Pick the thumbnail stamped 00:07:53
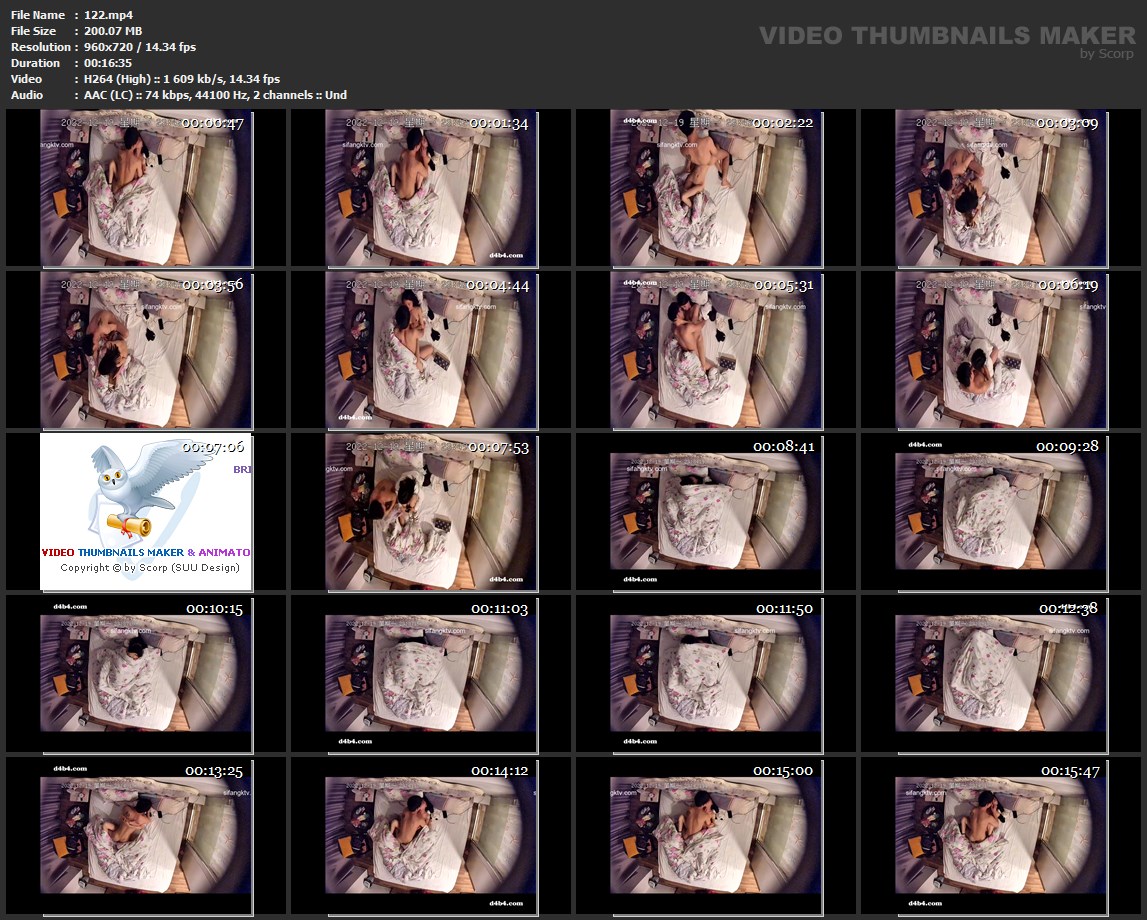Screen dimensions: 1147x920 (x=431, y=512)
